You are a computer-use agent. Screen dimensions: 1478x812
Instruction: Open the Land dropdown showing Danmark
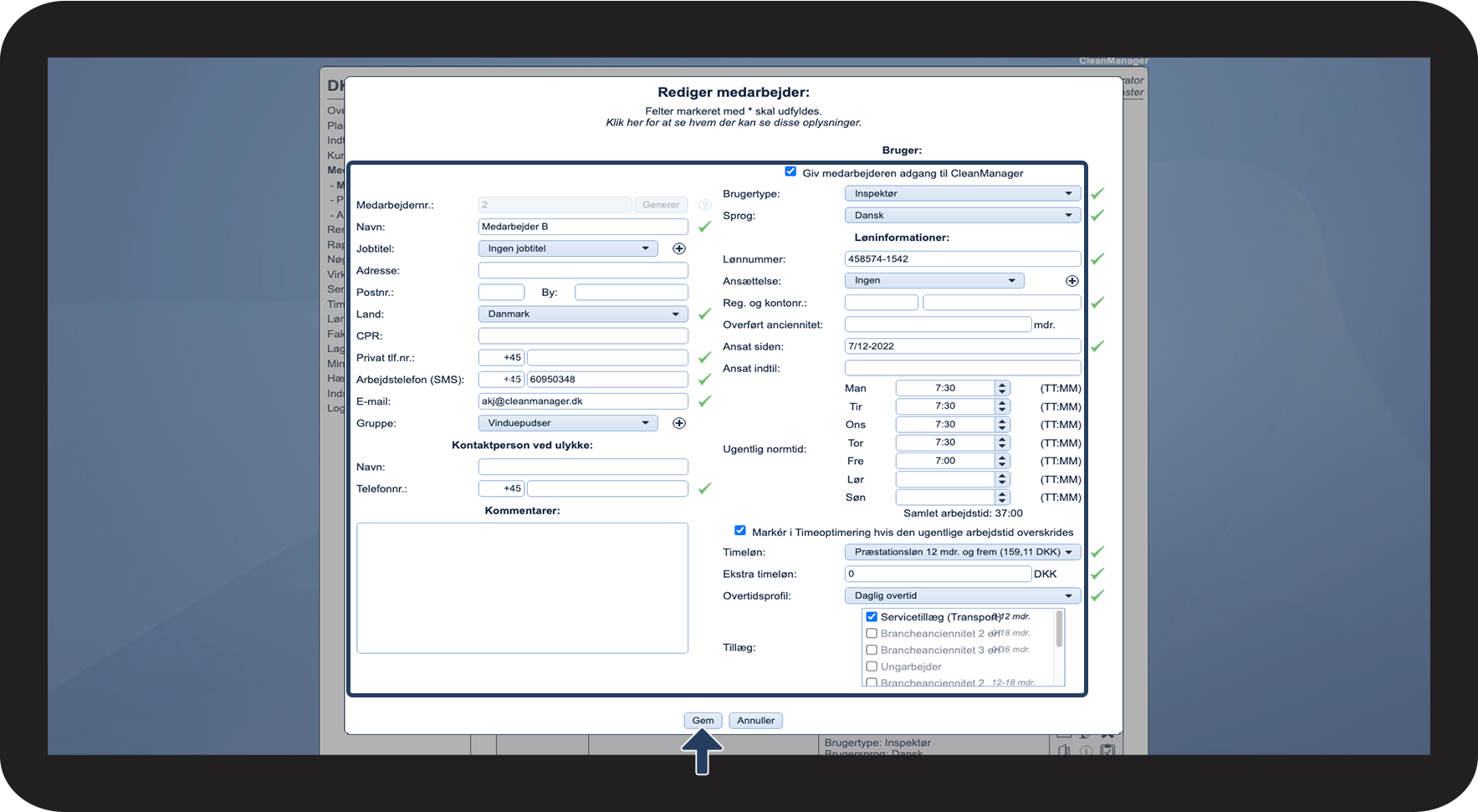click(583, 314)
